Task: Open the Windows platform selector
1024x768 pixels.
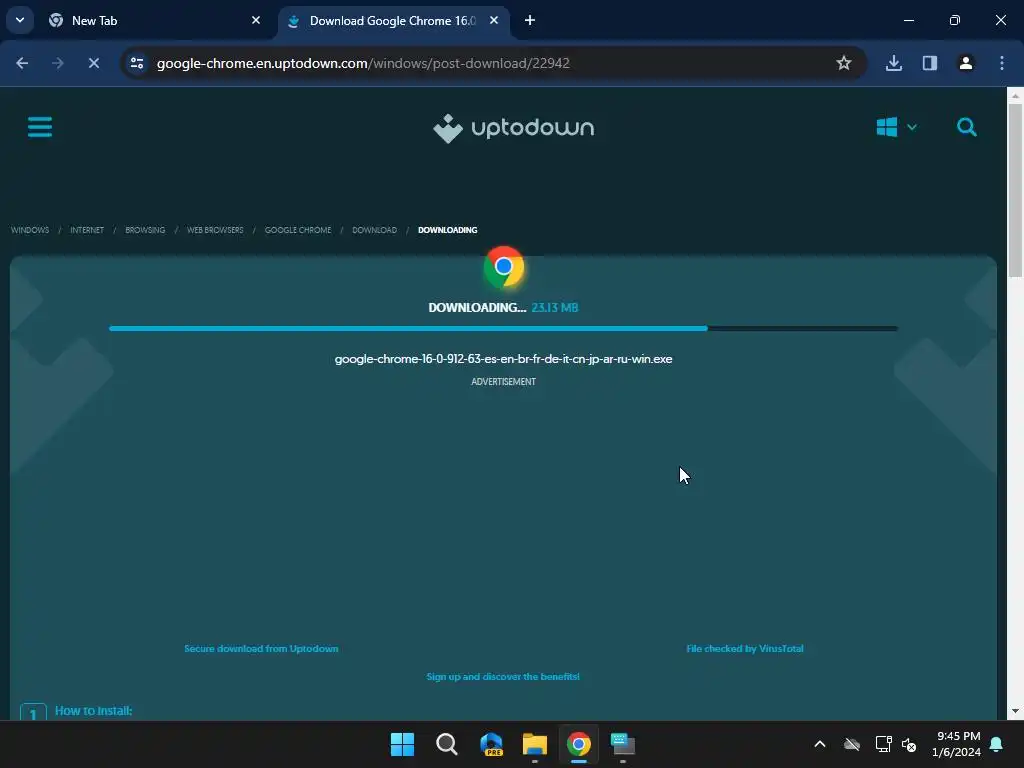Action: point(896,127)
